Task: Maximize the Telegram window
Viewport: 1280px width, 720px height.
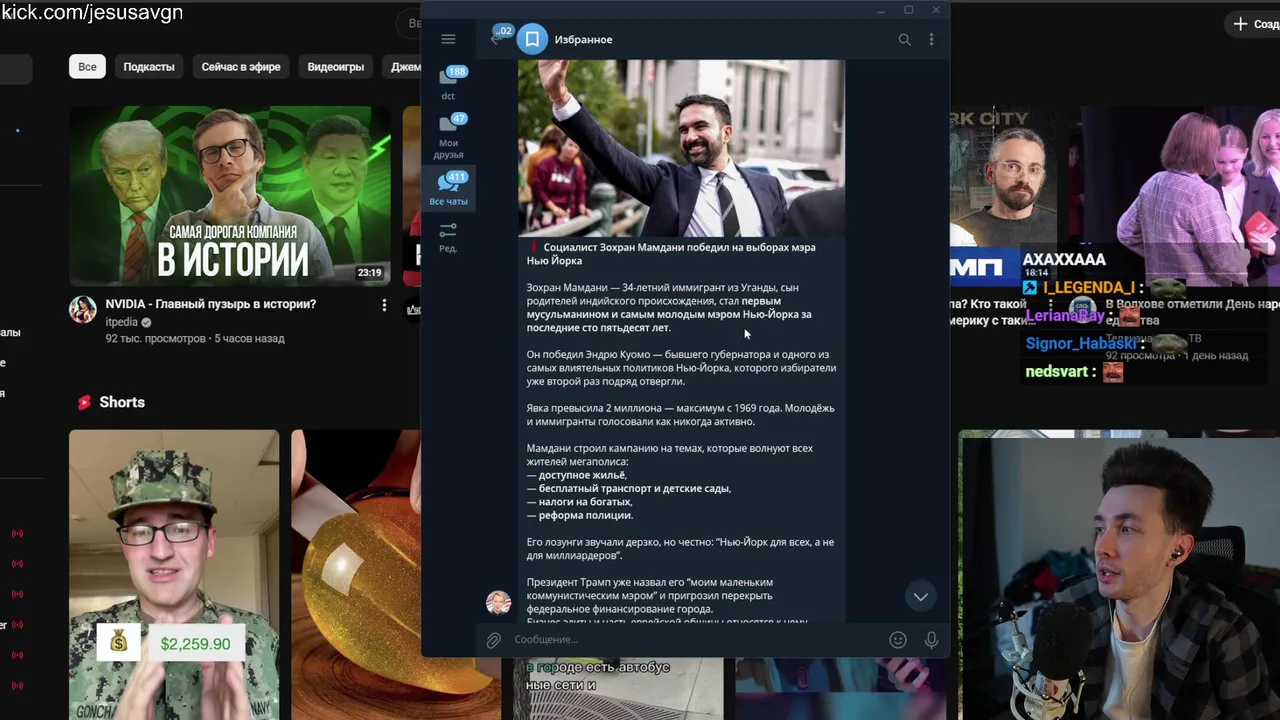Action: coord(908,10)
